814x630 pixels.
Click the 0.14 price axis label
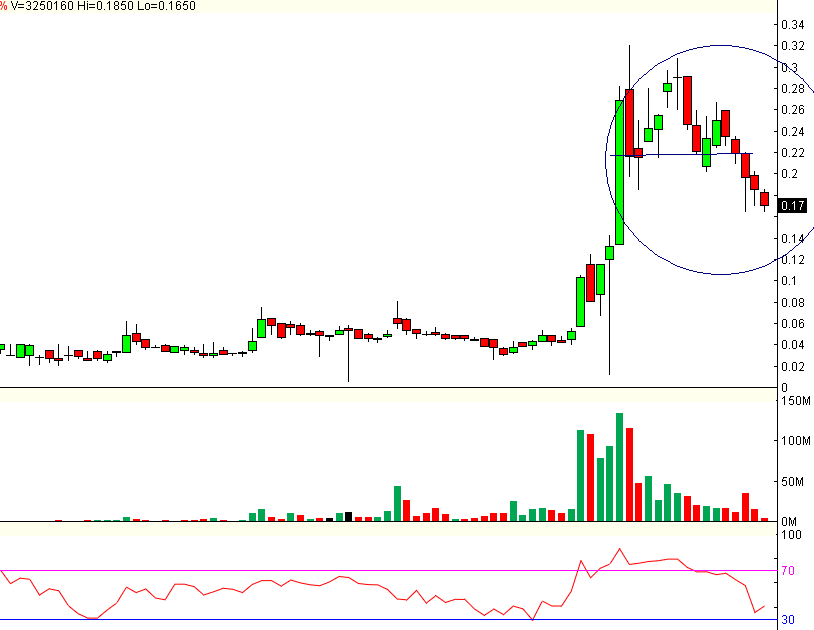[x=793, y=238]
